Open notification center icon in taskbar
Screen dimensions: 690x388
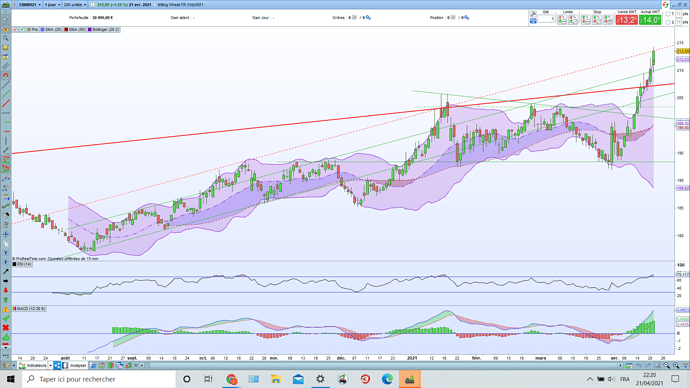[675, 379]
